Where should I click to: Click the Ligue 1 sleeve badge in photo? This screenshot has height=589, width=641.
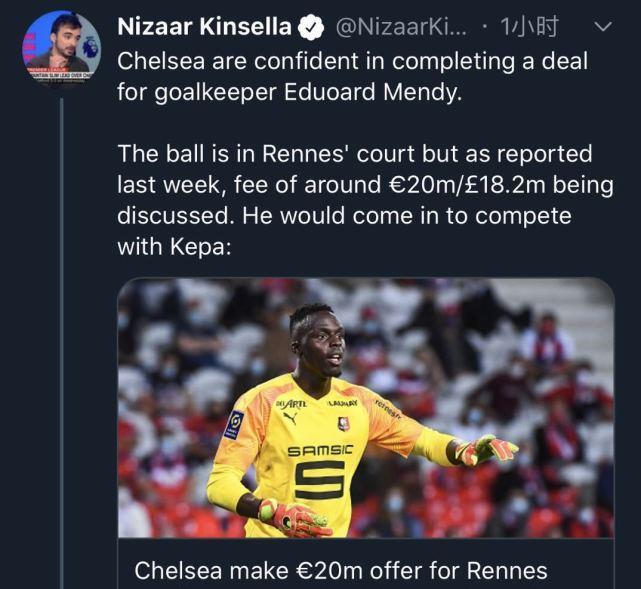(x=234, y=425)
